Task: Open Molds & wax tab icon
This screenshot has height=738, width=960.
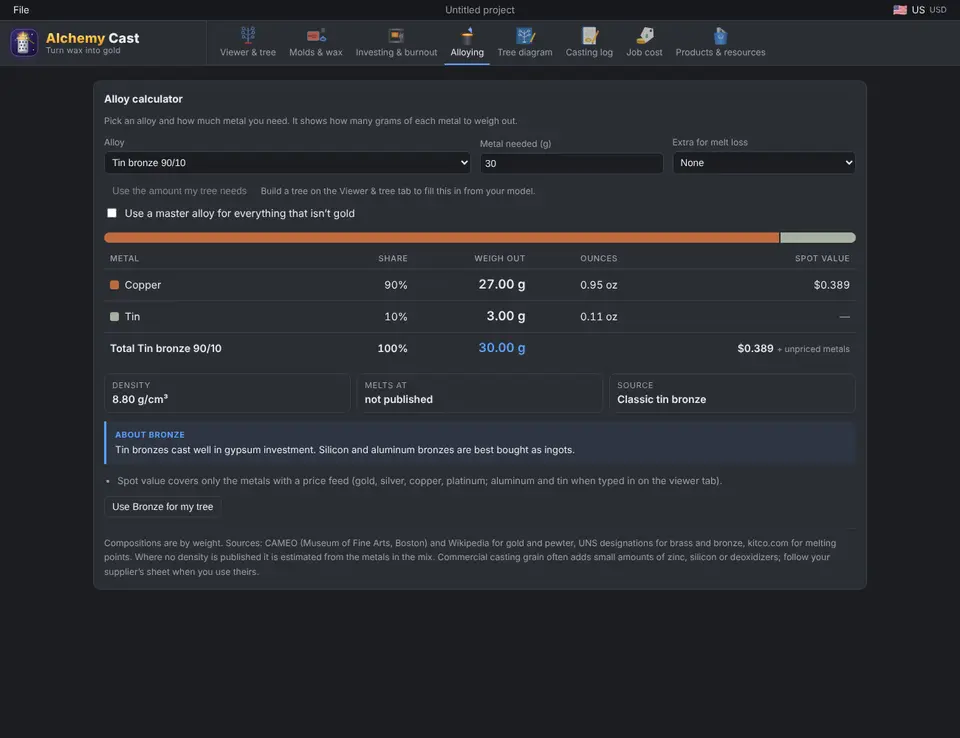Action: (316, 35)
